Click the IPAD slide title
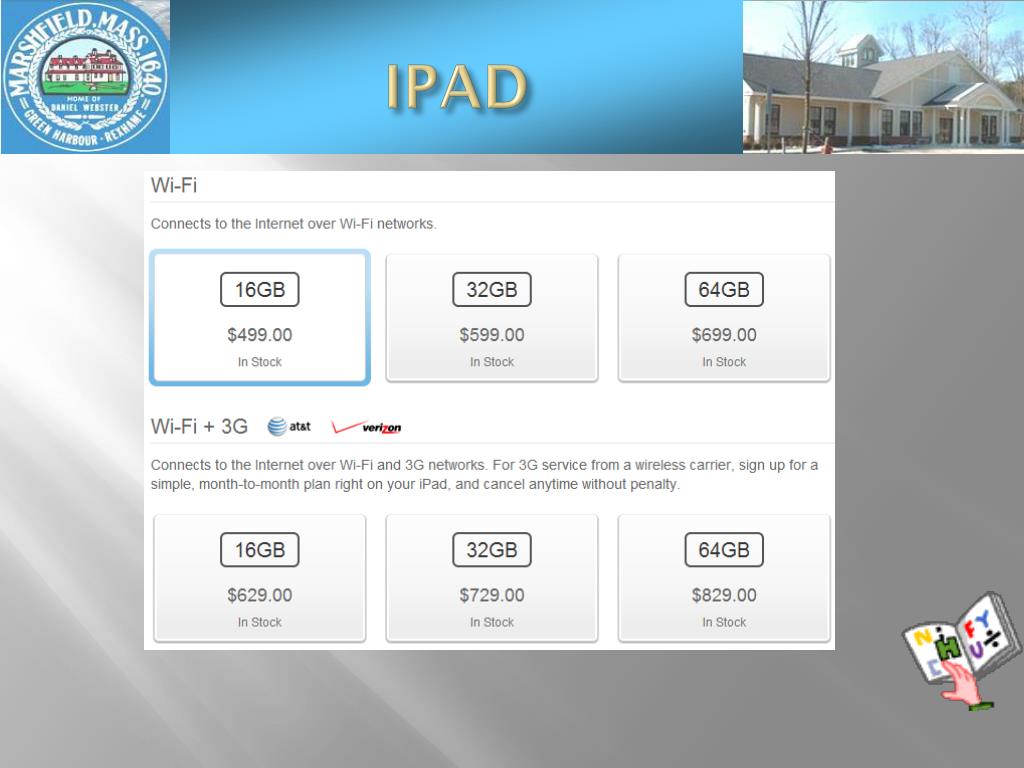 tap(456, 86)
